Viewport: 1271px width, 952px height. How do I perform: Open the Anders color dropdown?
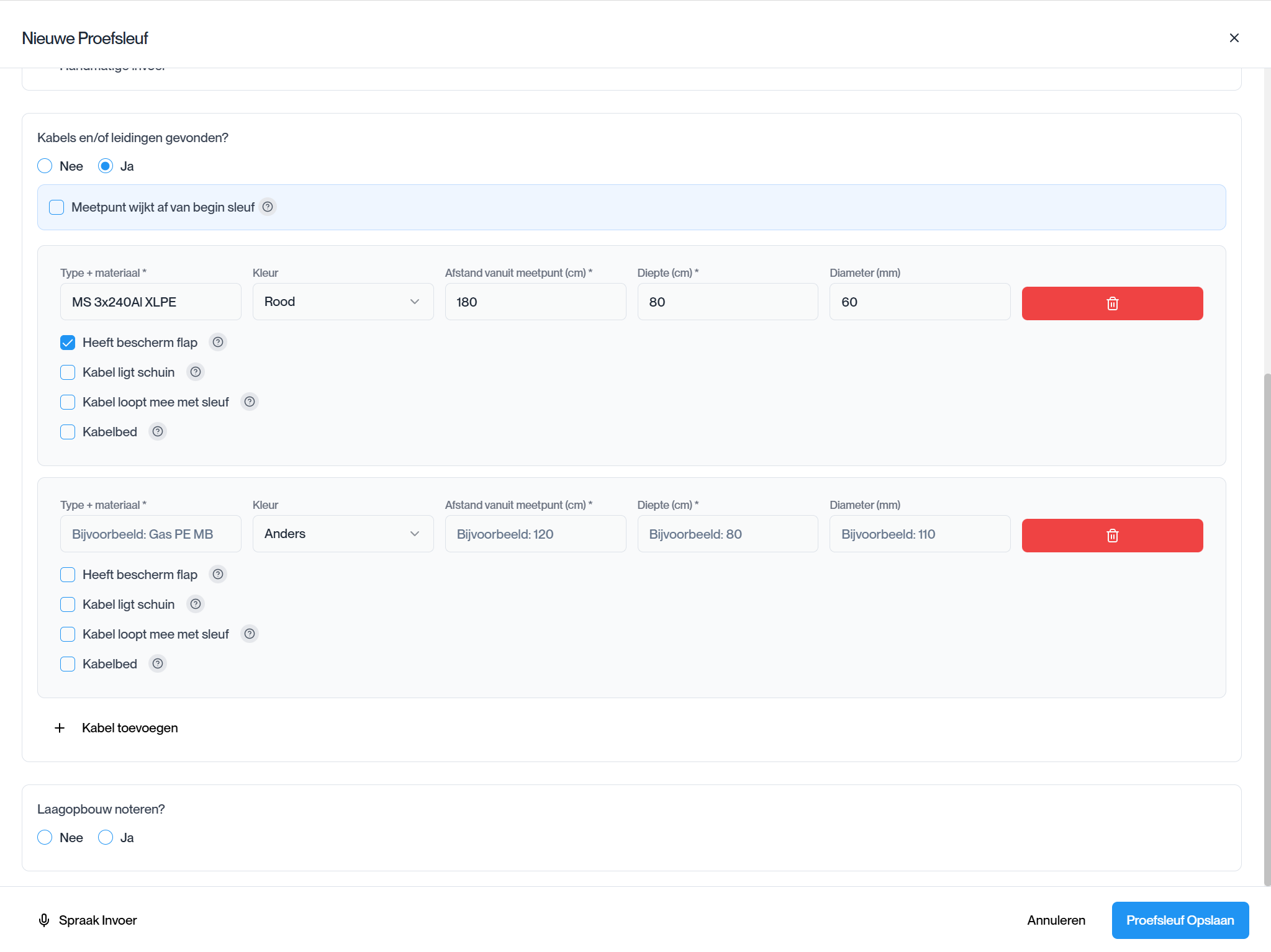(x=343, y=534)
